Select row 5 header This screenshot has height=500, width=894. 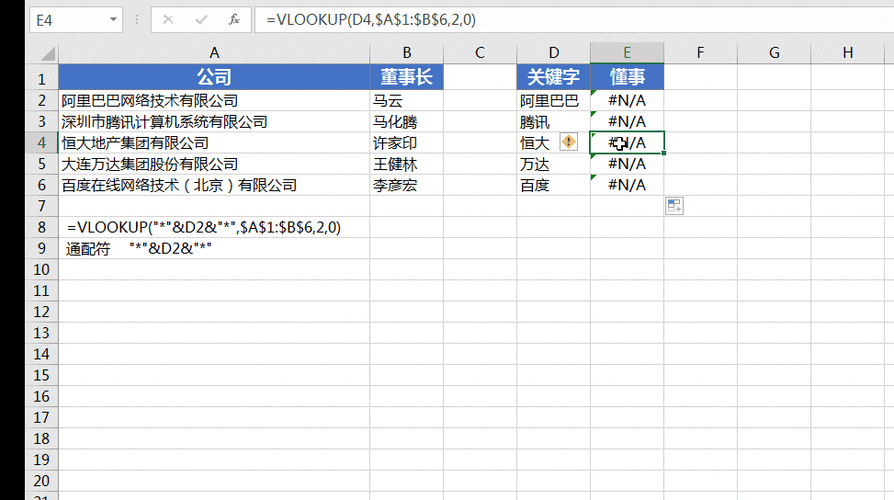coord(42,164)
